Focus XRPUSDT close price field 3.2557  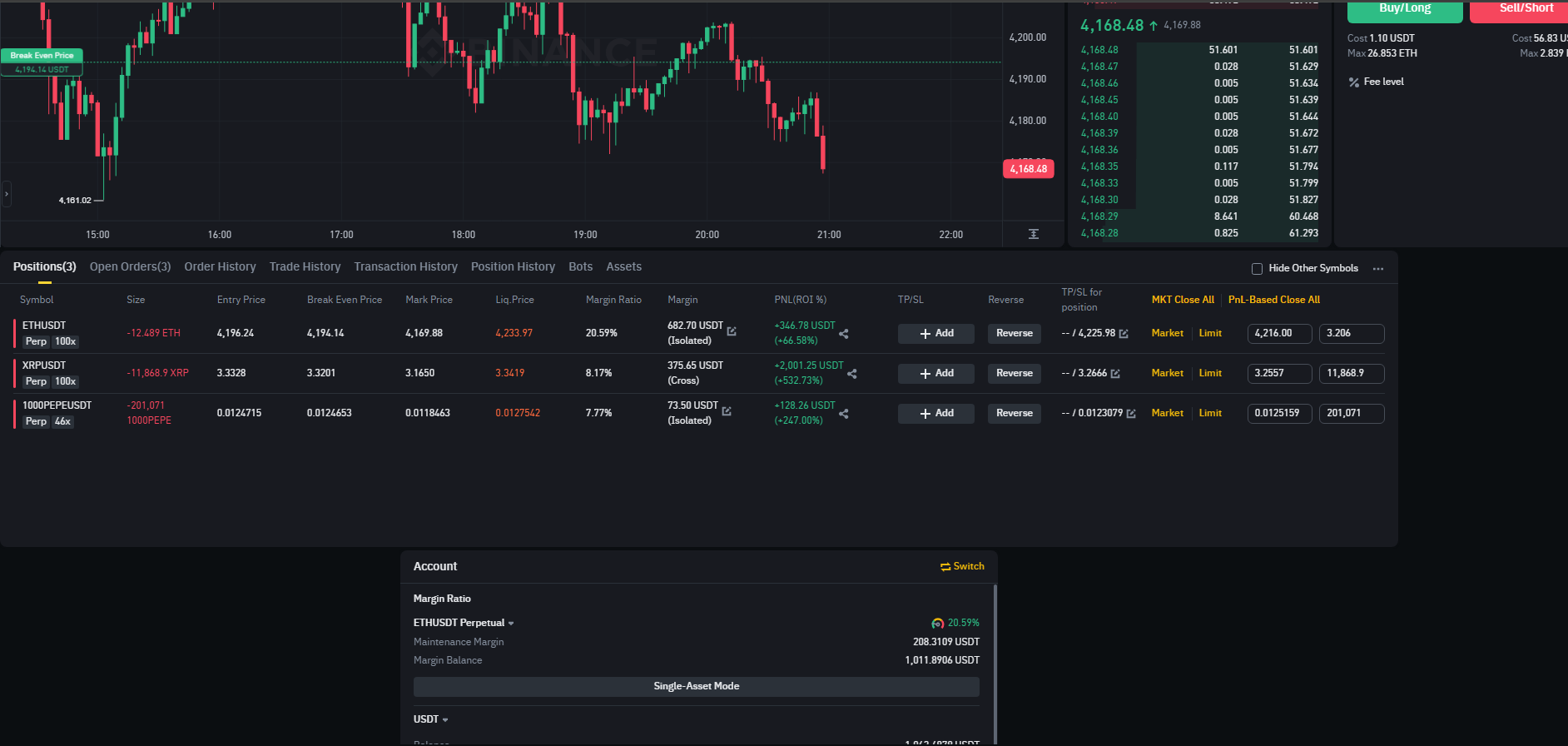(1280, 374)
